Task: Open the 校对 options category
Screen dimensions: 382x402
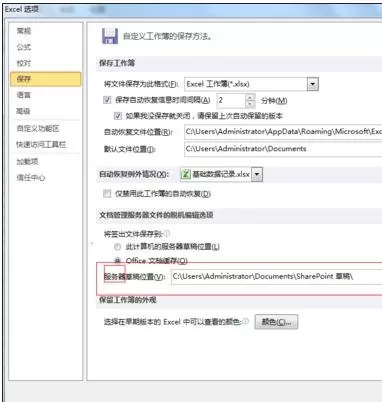Action: (24, 63)
